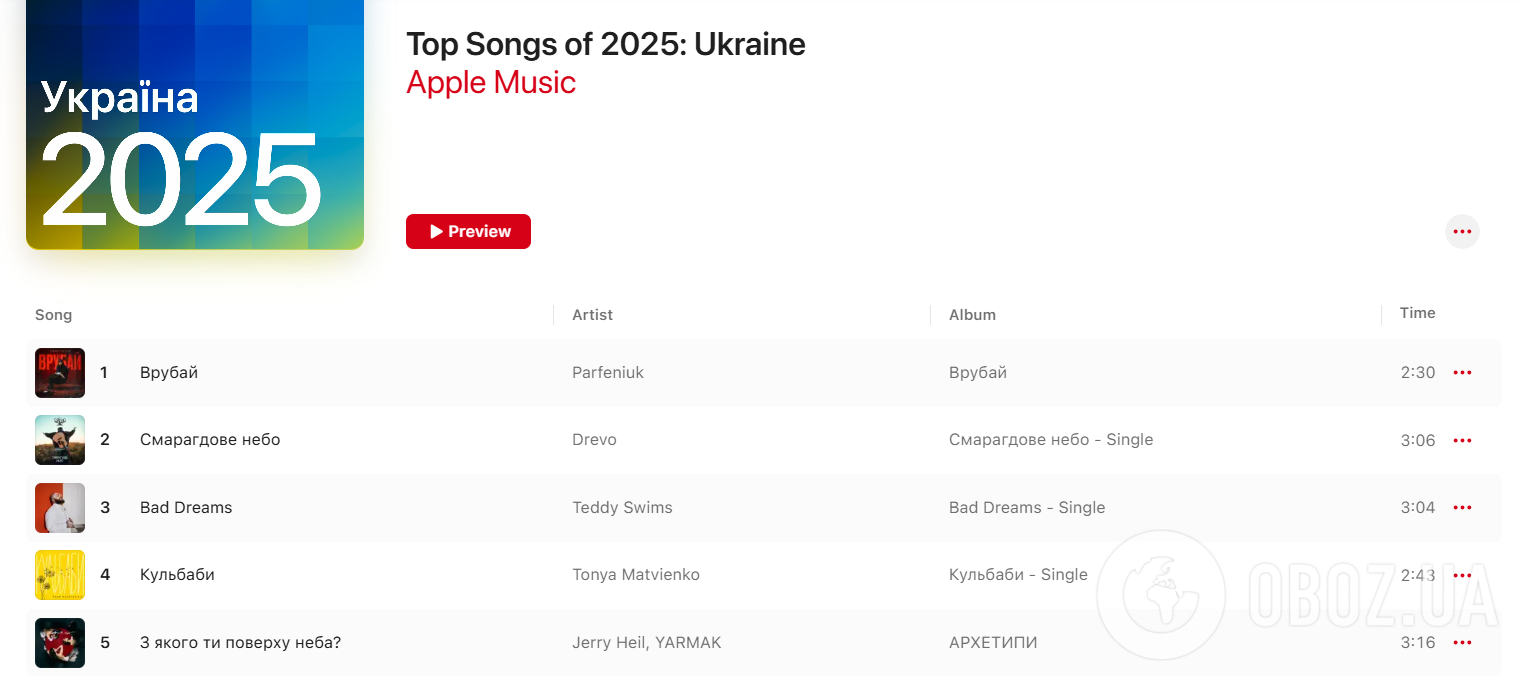The width and height of the screenshot is (1519, 676).
Task: Open the playlist options ellipsis menu
Action: [1462, 231]
